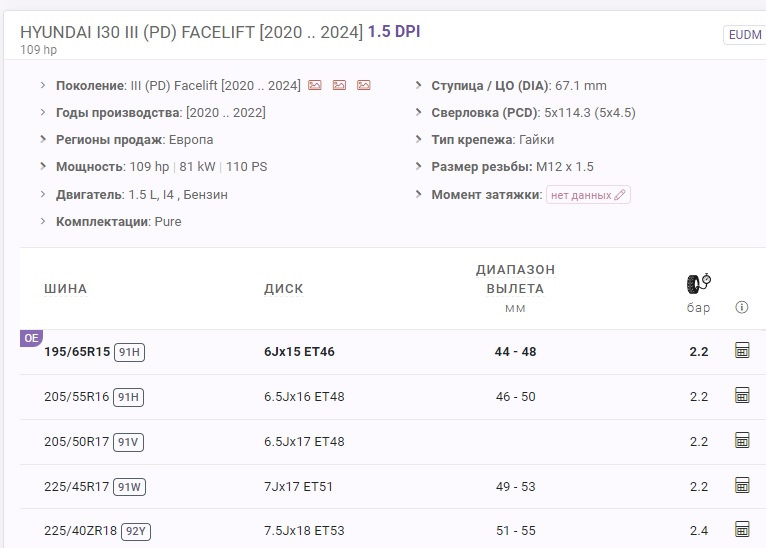Expand the Комплектации chevron
This screenshot has width=766, height=548.
[x=43, y=221]
